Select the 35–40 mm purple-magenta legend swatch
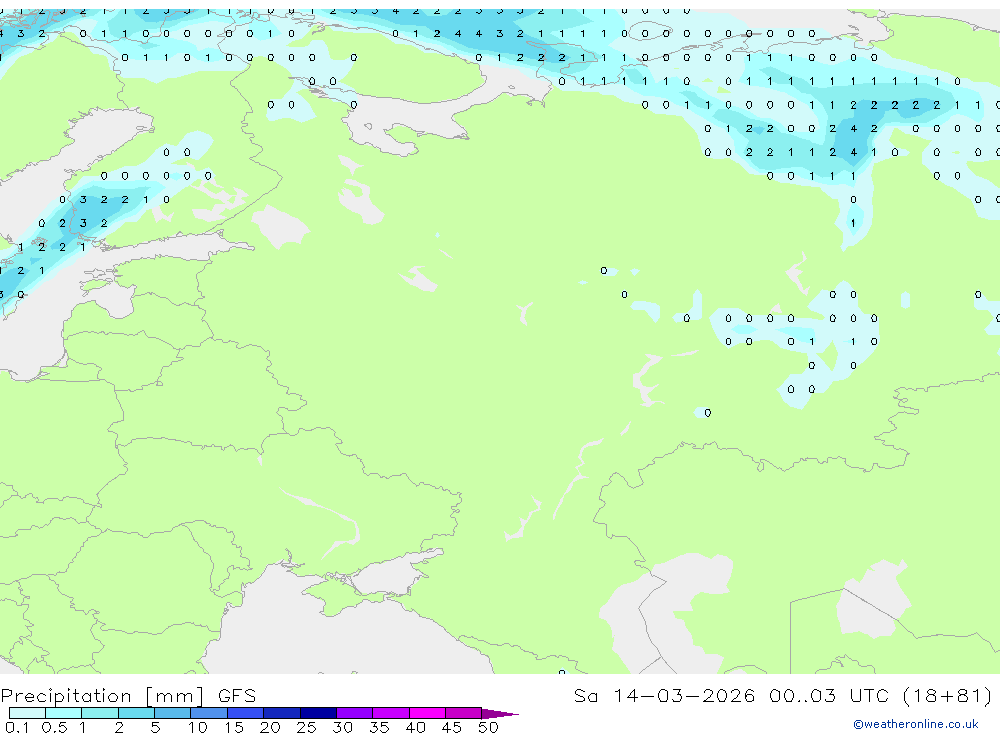The height and width of the screenshot is (733, 1000). point(391,713)
